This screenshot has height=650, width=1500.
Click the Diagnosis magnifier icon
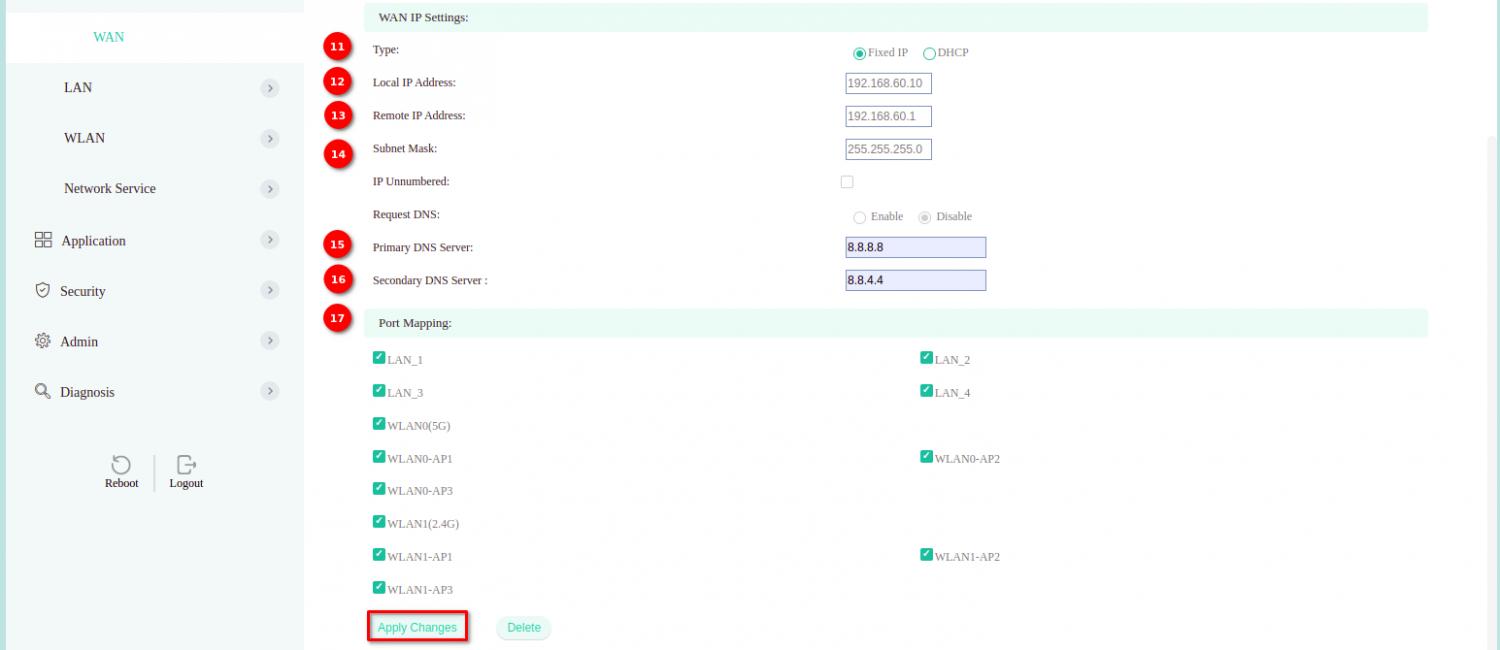click(42, 391)
